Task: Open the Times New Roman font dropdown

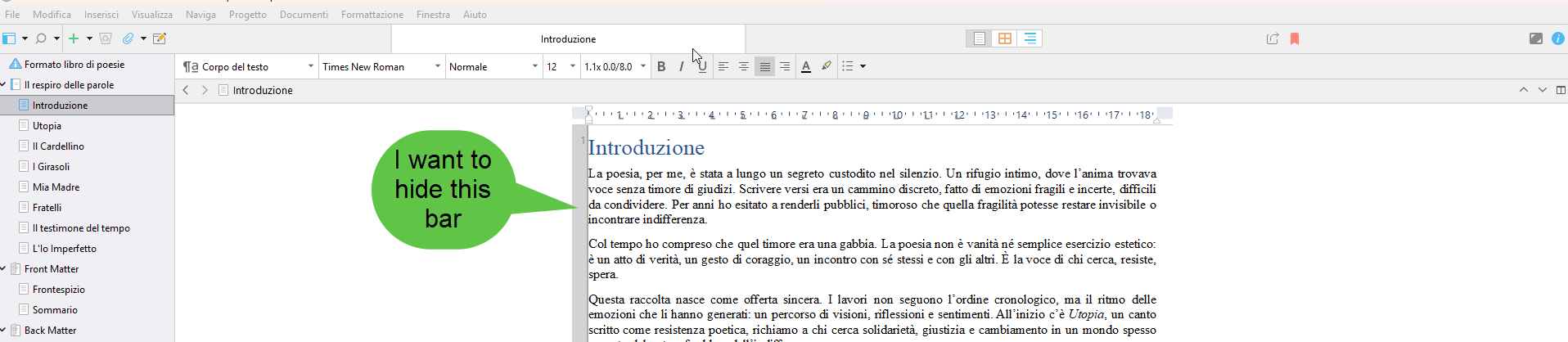Action: [x=381, y=66]
